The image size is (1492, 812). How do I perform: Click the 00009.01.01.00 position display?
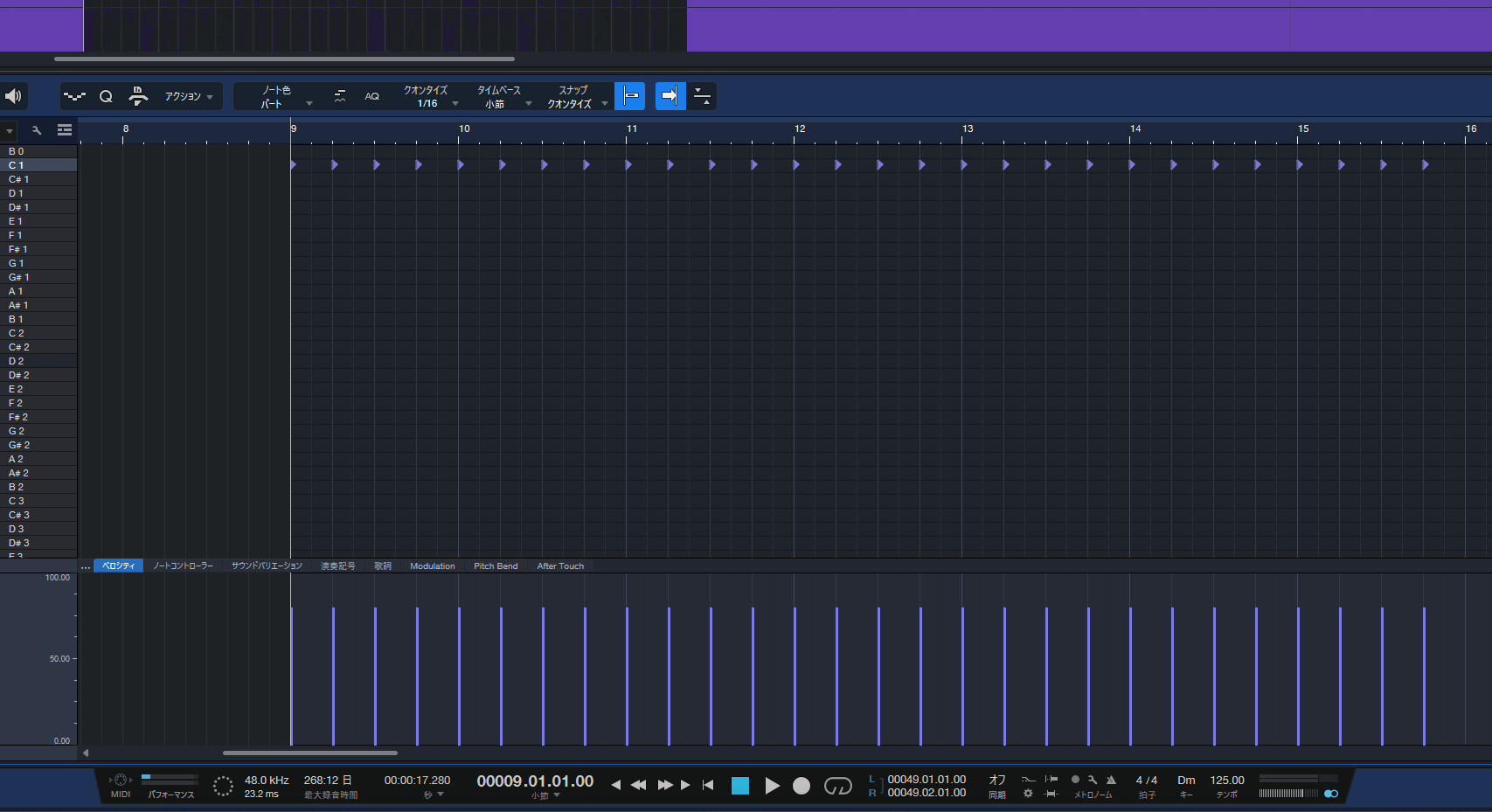(535, 781)
